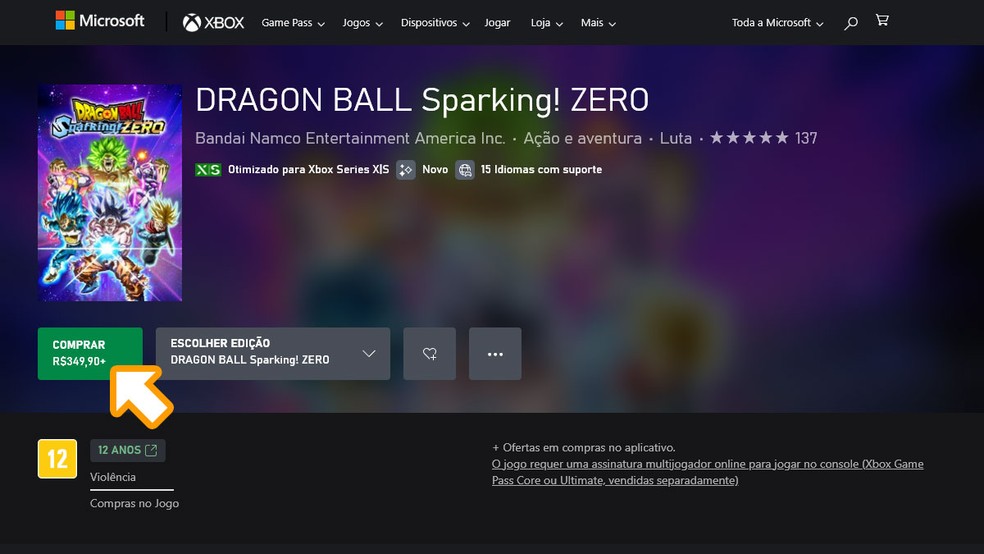
Task: Open the search magnifier icon
Action: point(851,23)
